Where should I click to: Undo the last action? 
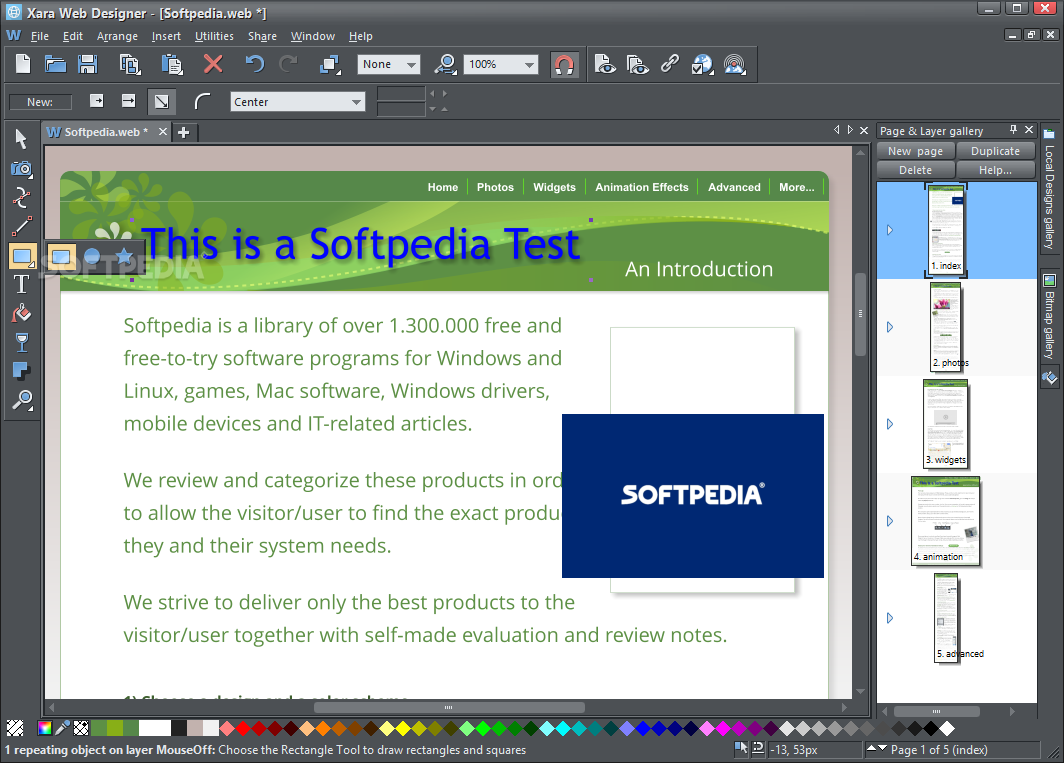point(254,64)
